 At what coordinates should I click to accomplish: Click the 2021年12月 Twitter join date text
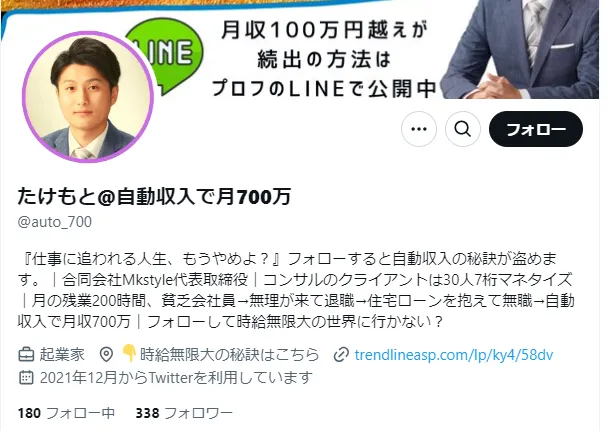point(176,377)
